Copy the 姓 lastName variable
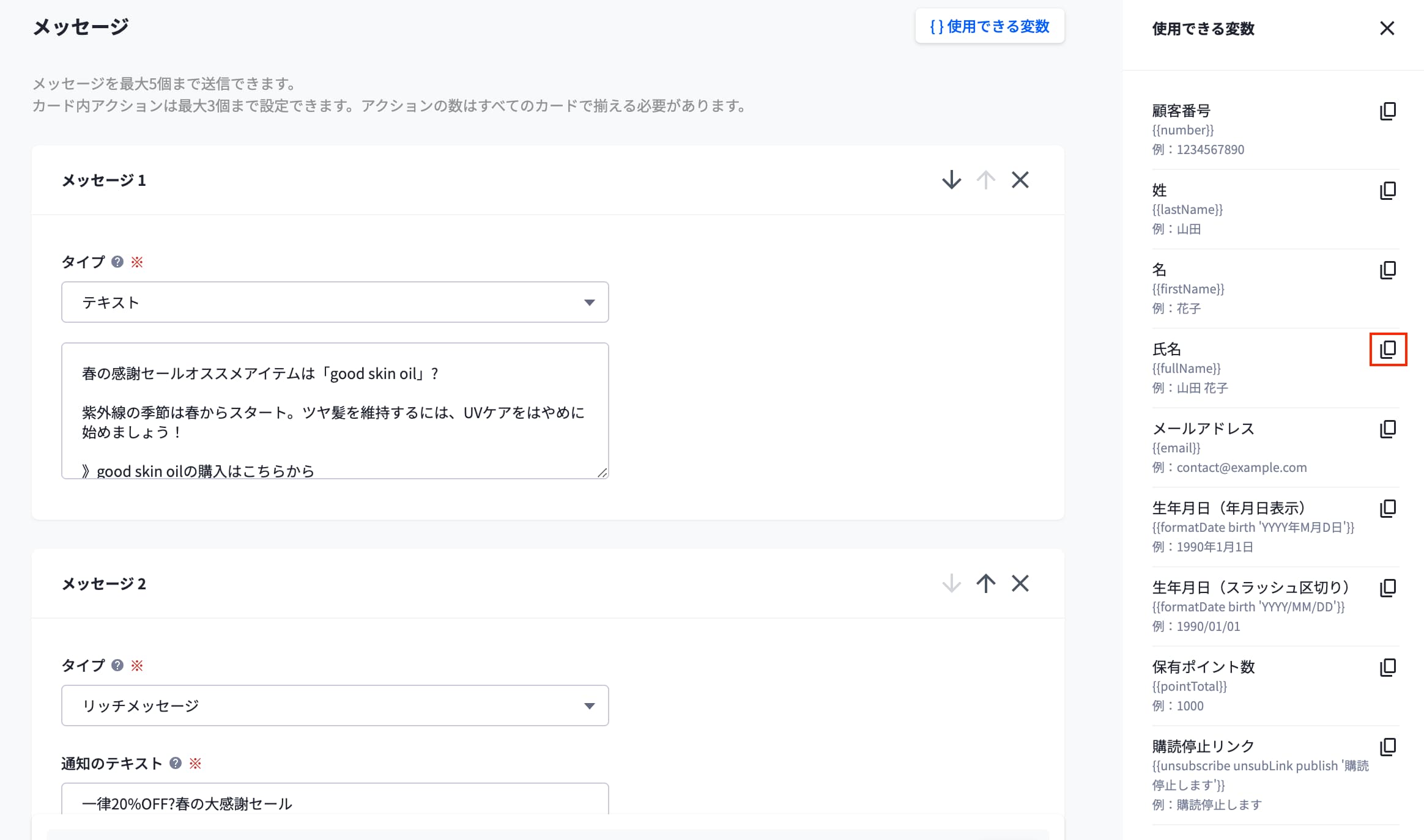Image resolution: width=1424 pixels, height=840 pixels. (1388, 191)
